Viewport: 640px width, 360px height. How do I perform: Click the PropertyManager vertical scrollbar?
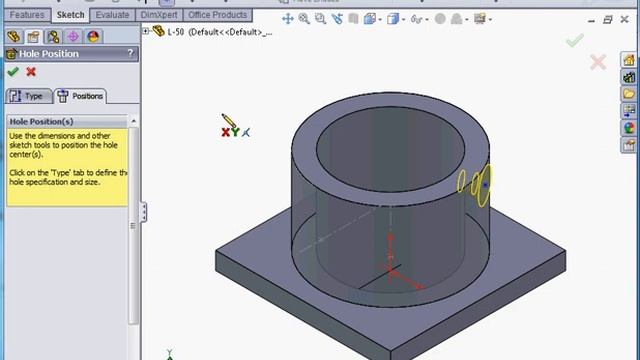(x=133, y=225)
